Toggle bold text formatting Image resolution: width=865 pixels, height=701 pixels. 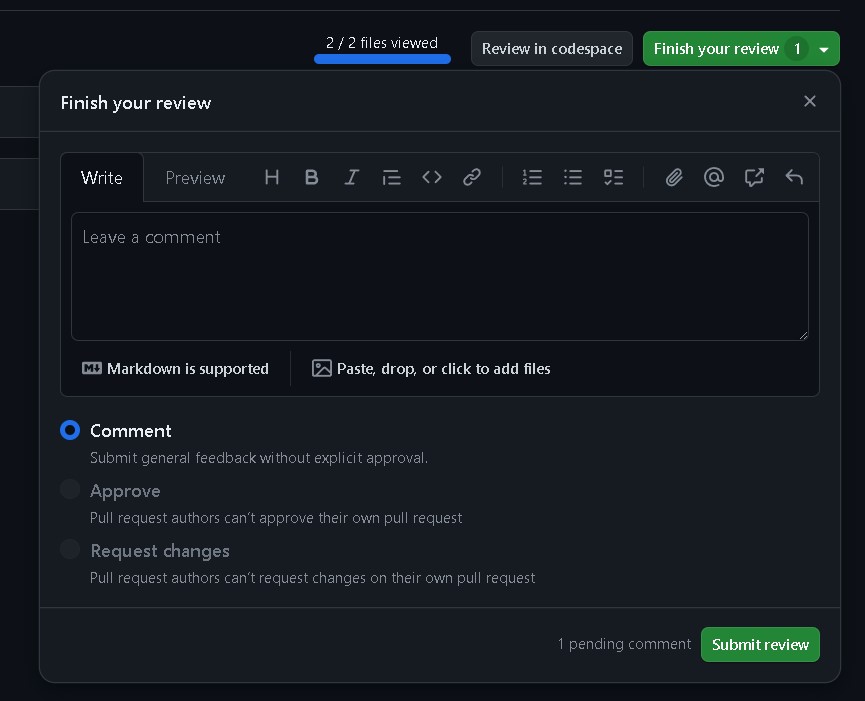311,177
